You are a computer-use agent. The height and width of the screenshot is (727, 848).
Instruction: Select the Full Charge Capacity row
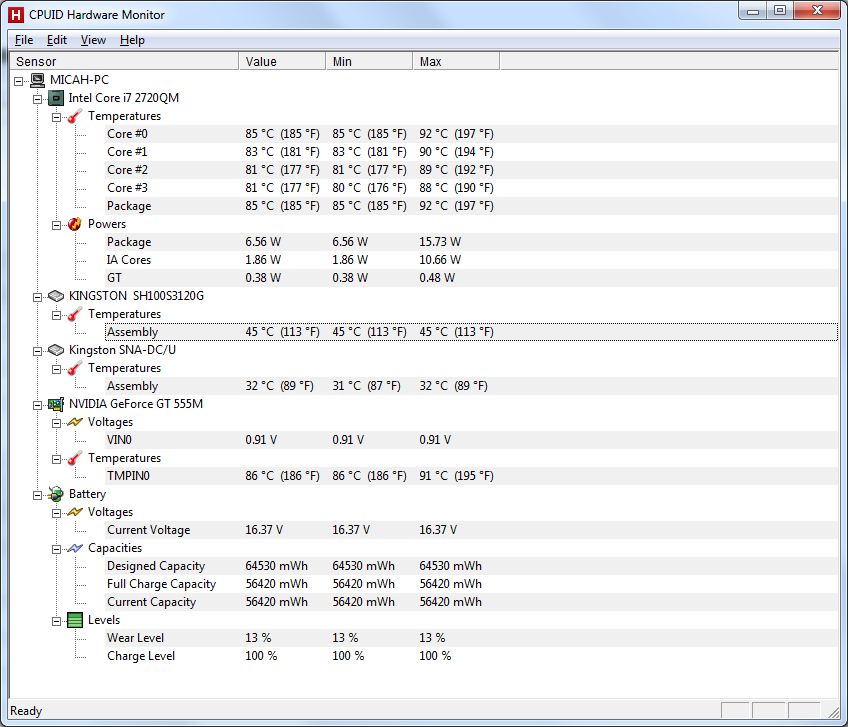point(471,584)
